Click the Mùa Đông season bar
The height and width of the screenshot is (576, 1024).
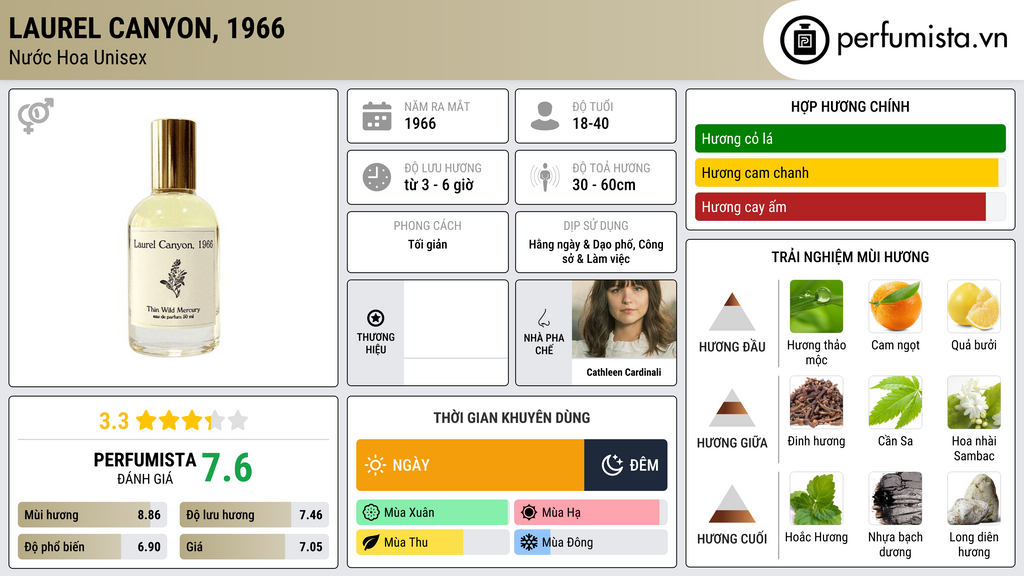[x=590, y=542]
